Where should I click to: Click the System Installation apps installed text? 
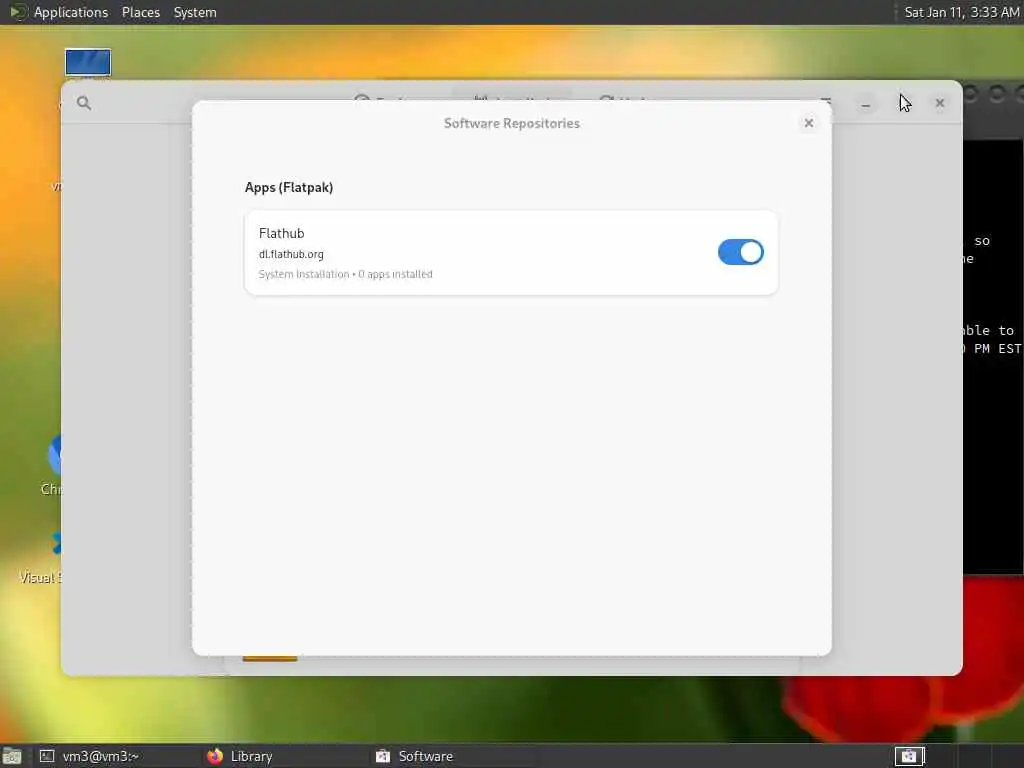pyautogui.click(x=345, y=274)
